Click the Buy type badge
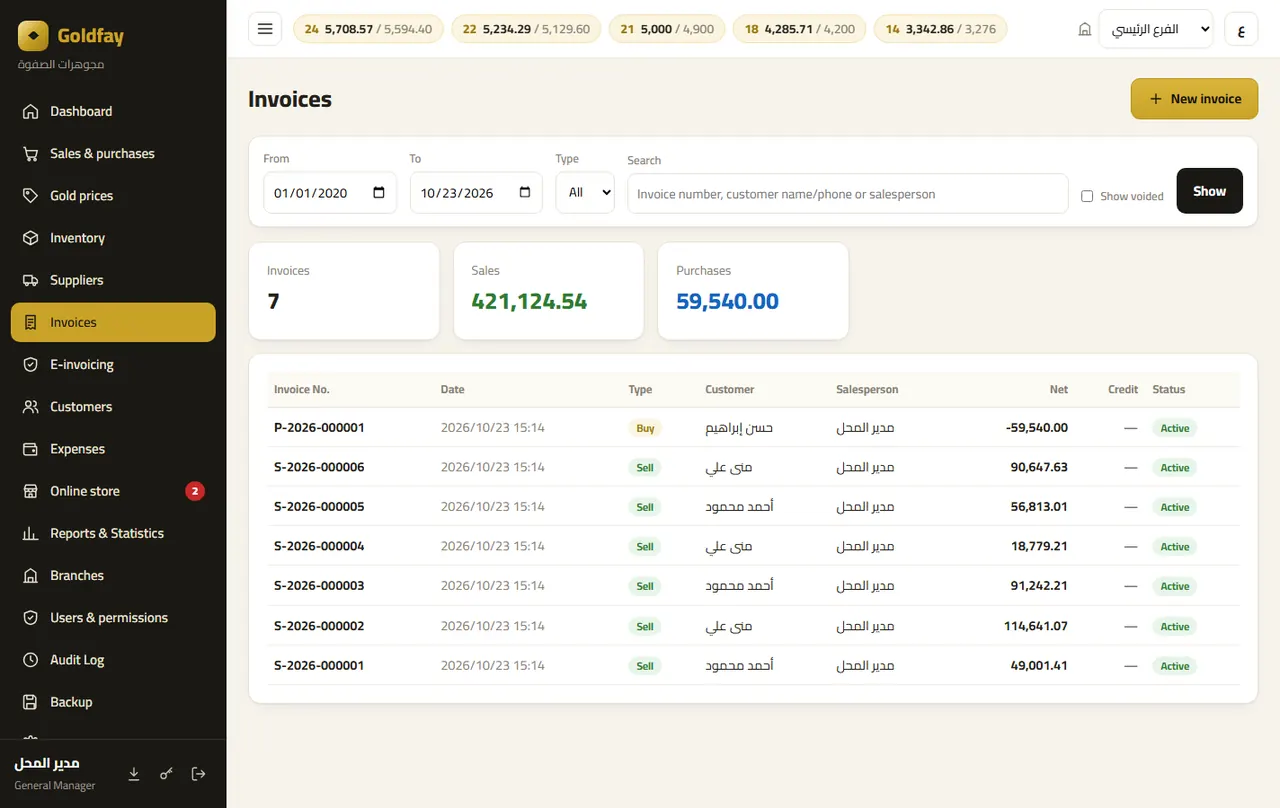This screenshot has width=1280, height=808. coord(645,428)
